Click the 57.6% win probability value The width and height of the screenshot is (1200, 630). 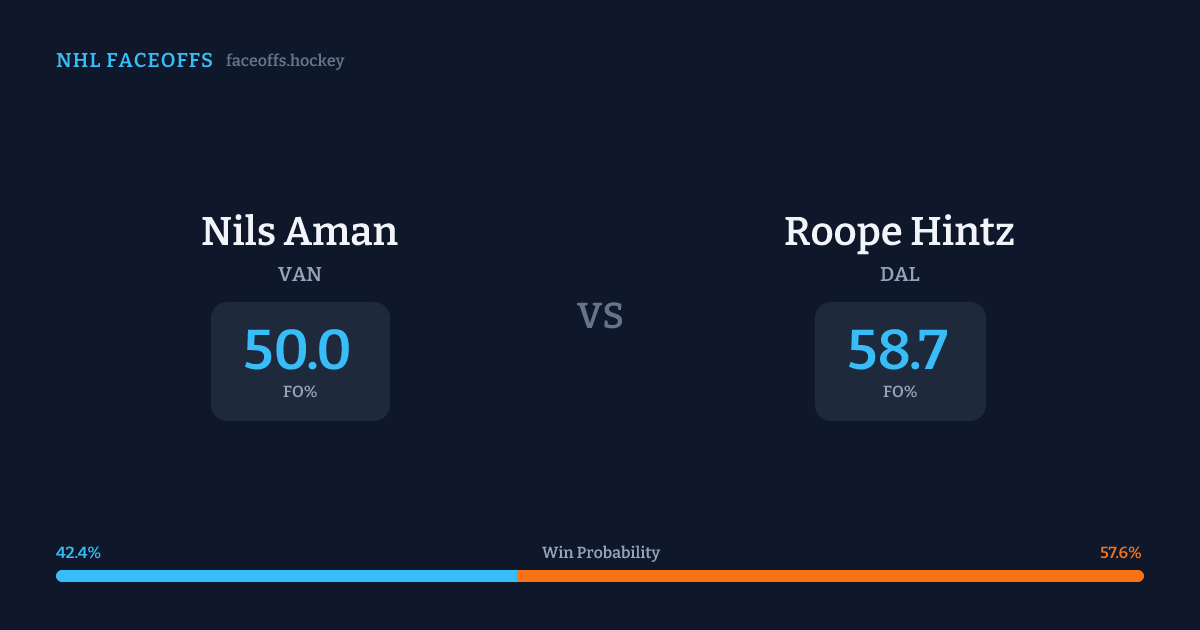point(1120,552)
